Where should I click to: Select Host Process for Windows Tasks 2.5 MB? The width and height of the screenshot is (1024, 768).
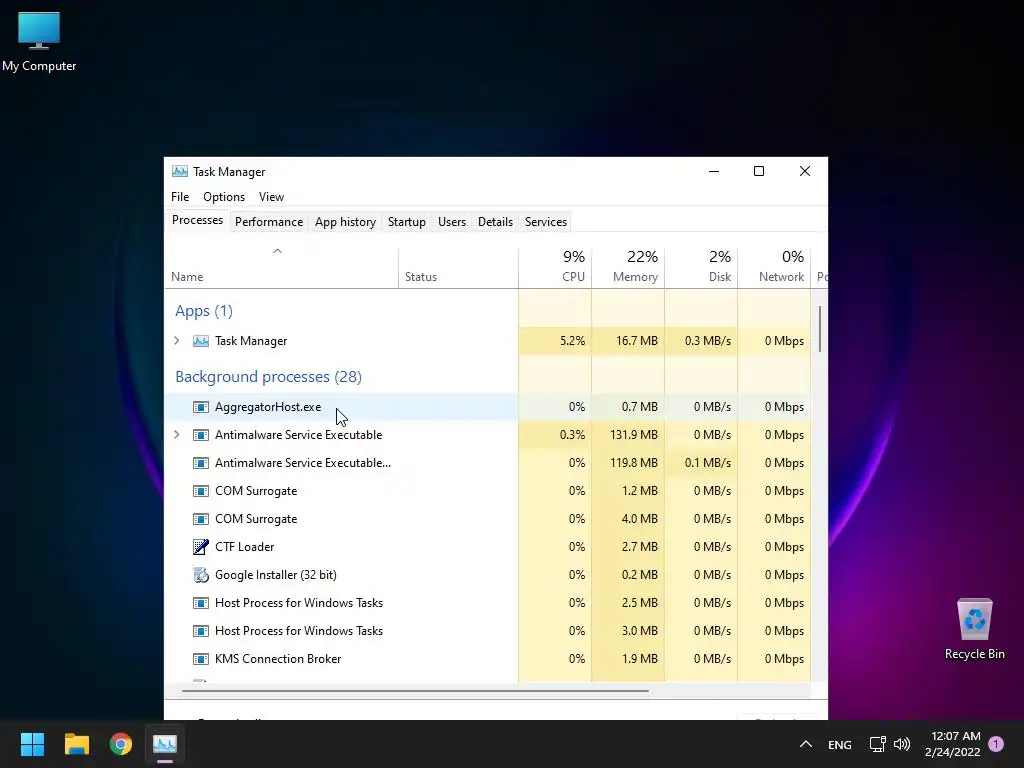pos(487,603)
